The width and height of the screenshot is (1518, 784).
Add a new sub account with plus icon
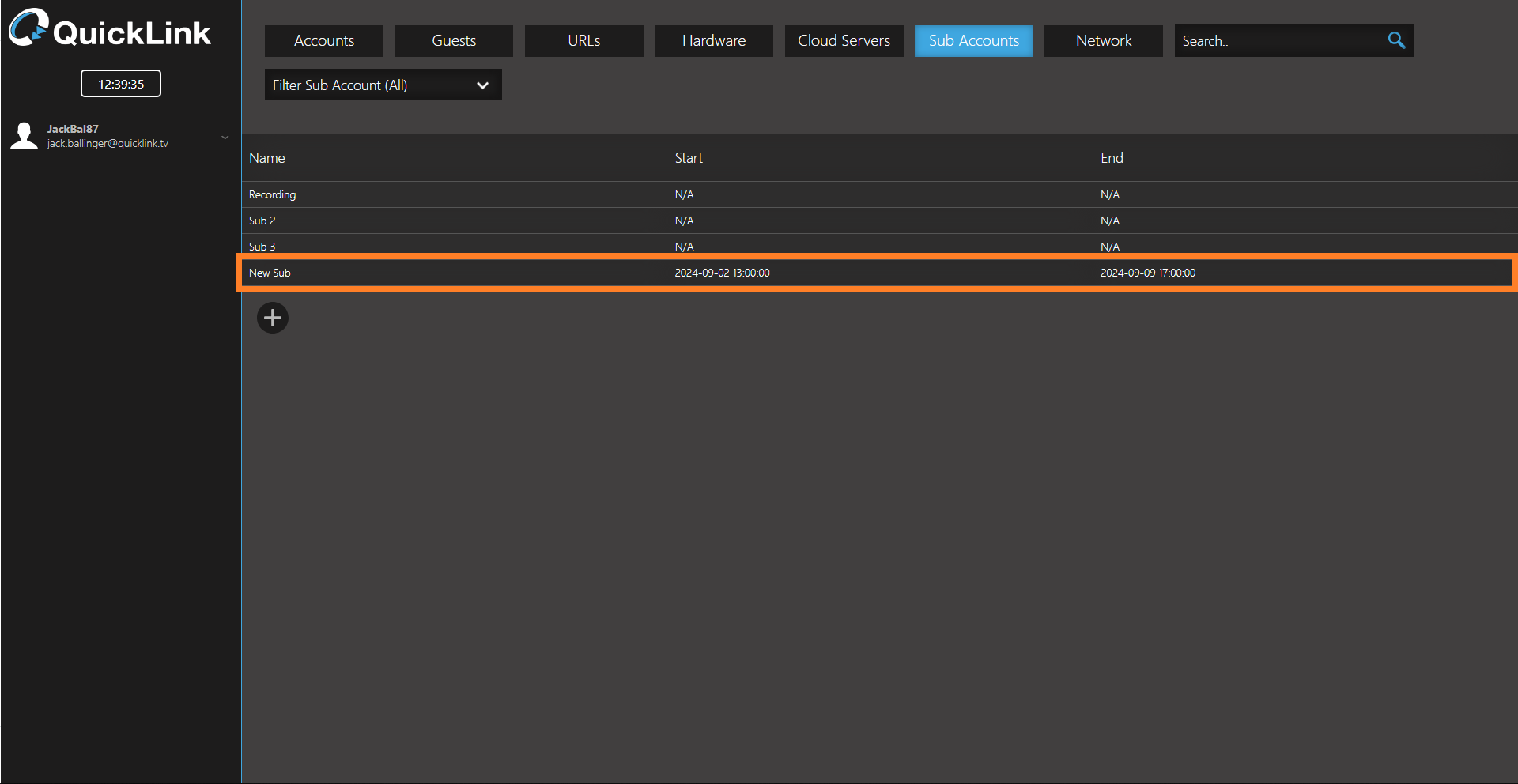pyautogui.click(x=273, y=318)
